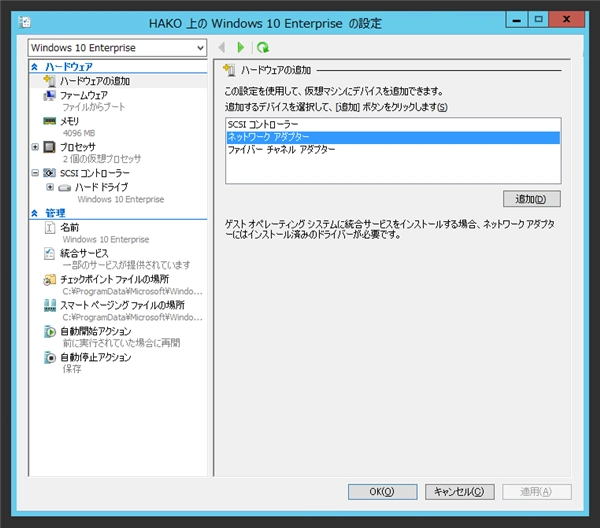The width and height of the screenshot is (600, 528).
Task: Open the Windows 10 Enterprise VM dropdown
Action: click(117, 48)
